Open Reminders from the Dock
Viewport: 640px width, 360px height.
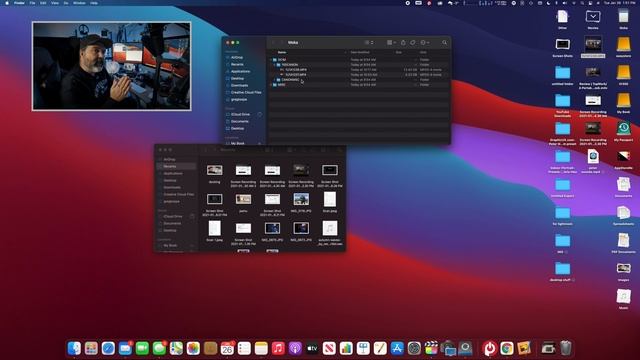click(244, 348)
